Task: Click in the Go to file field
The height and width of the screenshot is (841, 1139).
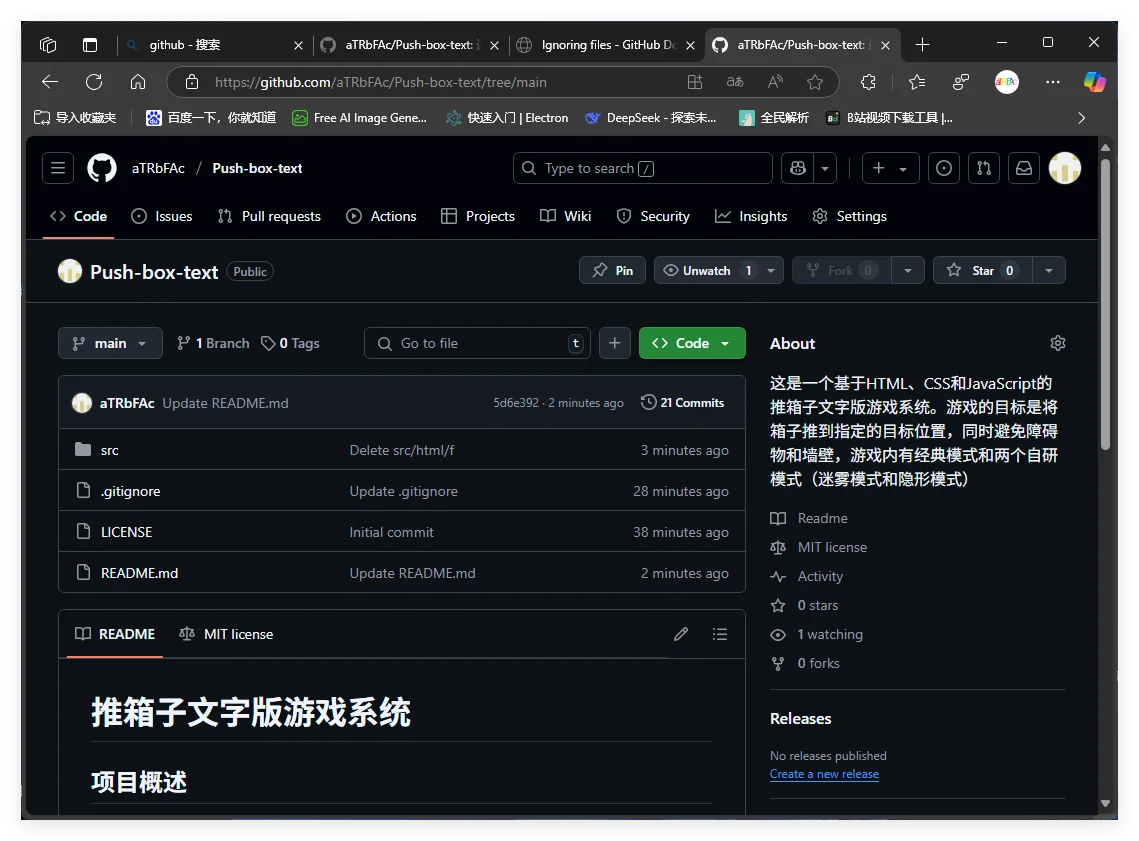Action: (470, 343)
